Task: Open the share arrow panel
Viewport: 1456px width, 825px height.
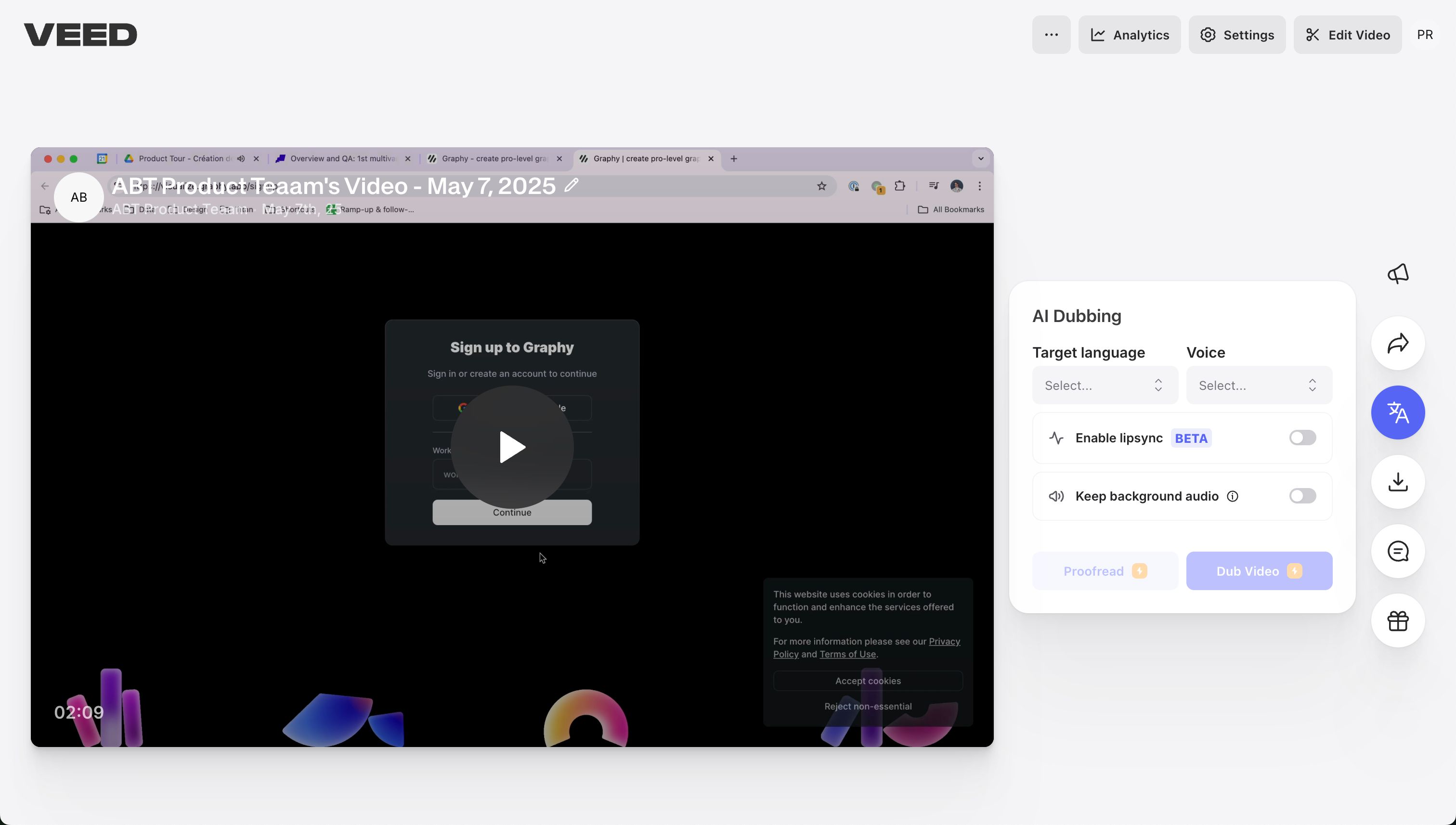Action: pos(1398,343)
